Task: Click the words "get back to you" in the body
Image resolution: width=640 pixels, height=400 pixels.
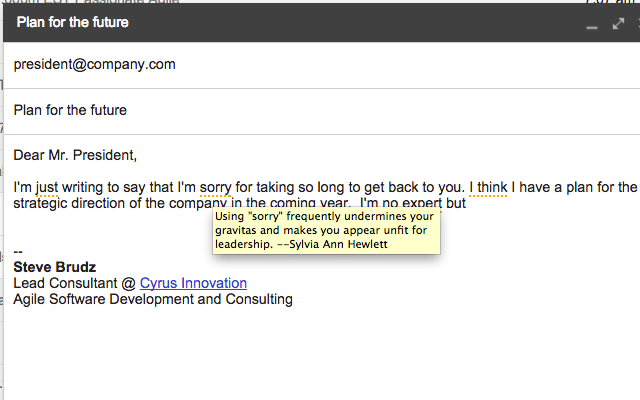Action: (414, 187)
